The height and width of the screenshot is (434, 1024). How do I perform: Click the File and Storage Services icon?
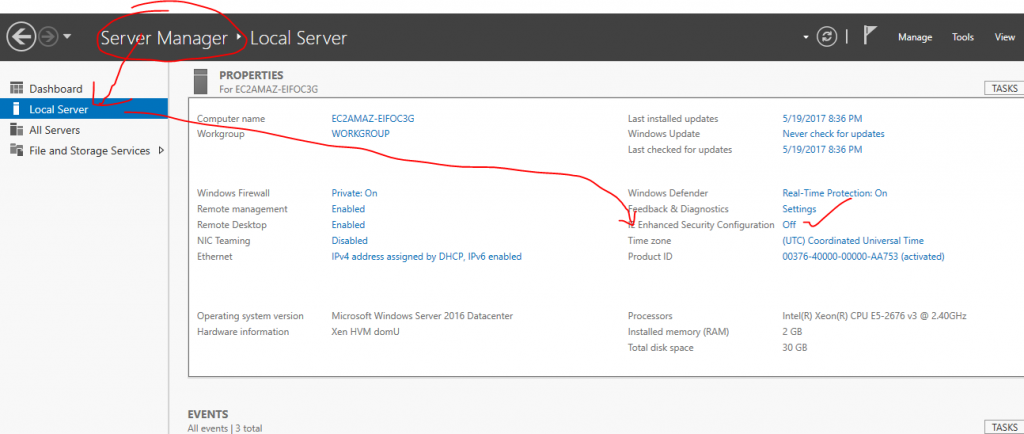point(16,151)
